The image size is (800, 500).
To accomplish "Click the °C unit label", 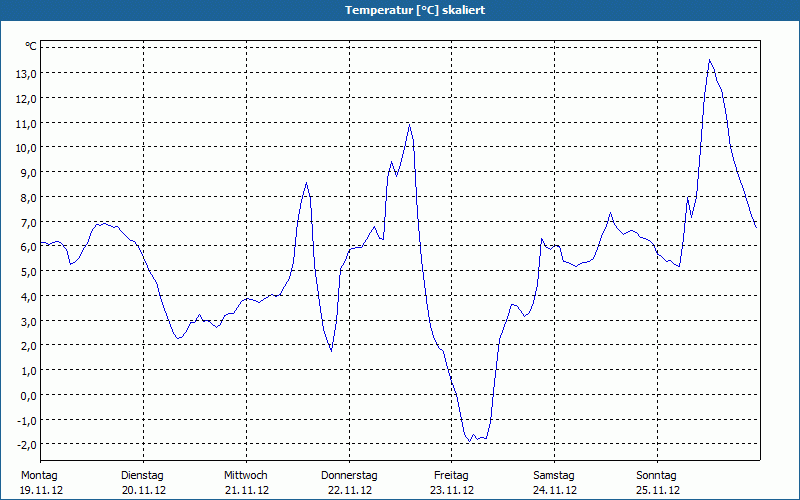I will click(x=31, y=46).
